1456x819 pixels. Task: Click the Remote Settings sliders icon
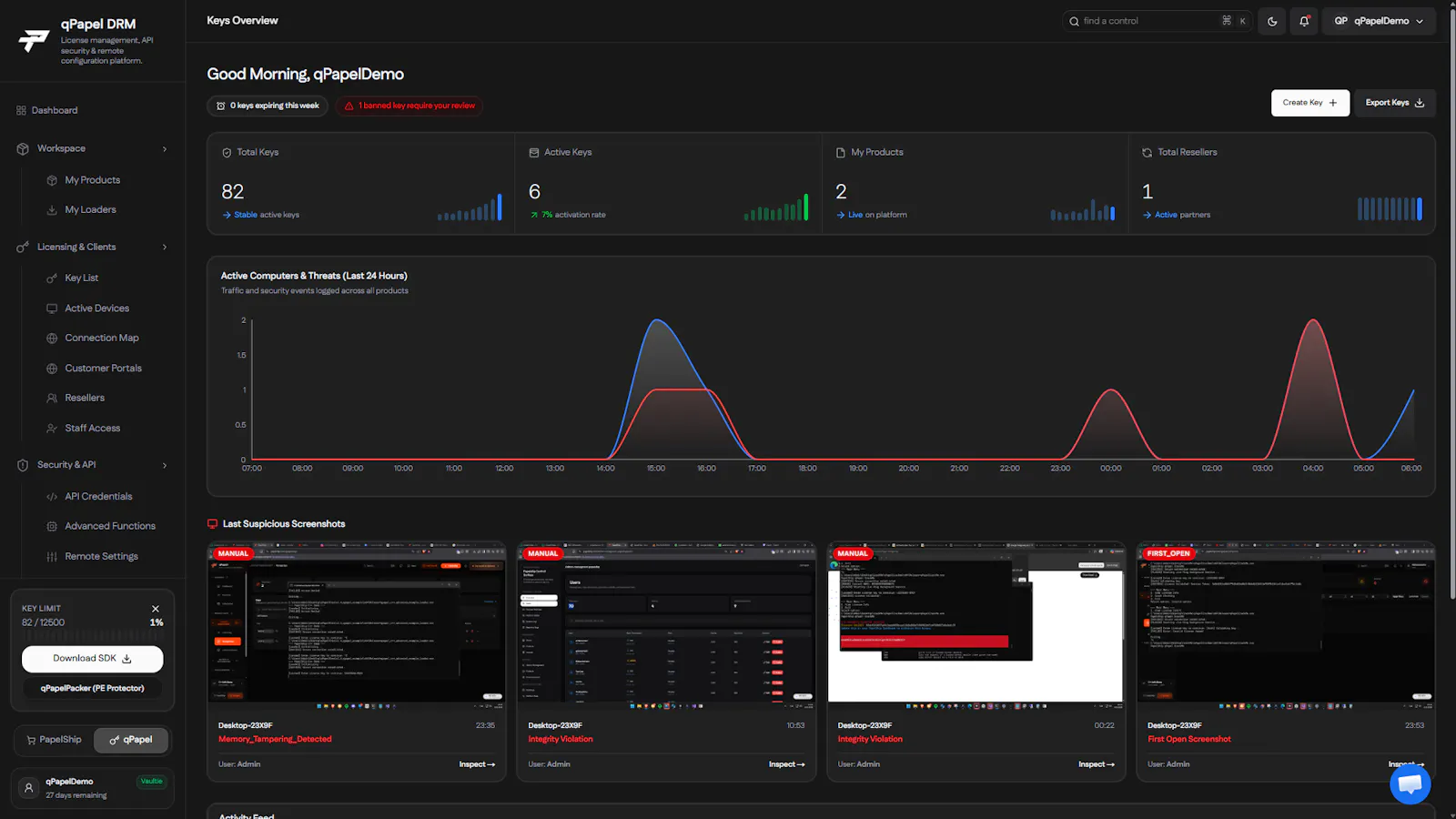52,556
